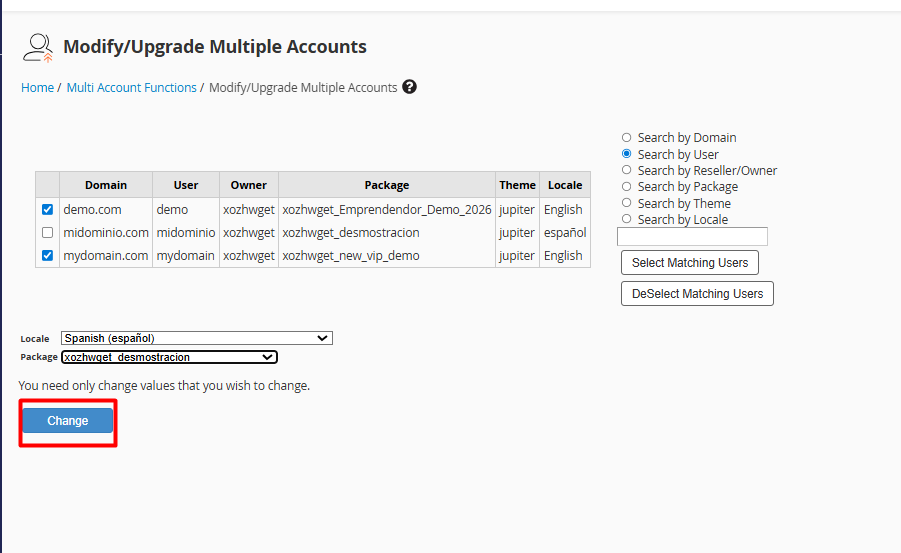Open the Locale dropdown showing Spanish

[x=197, y=338]
